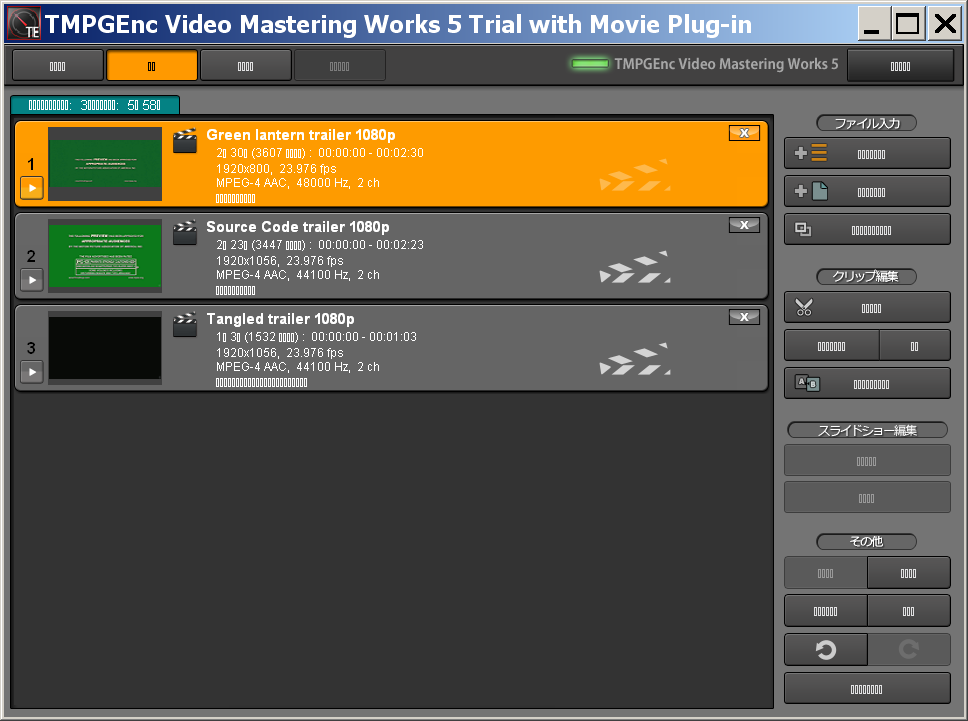Click the クリップ編集 section header
Screen dimensions: 968x721
coord(867,276)
